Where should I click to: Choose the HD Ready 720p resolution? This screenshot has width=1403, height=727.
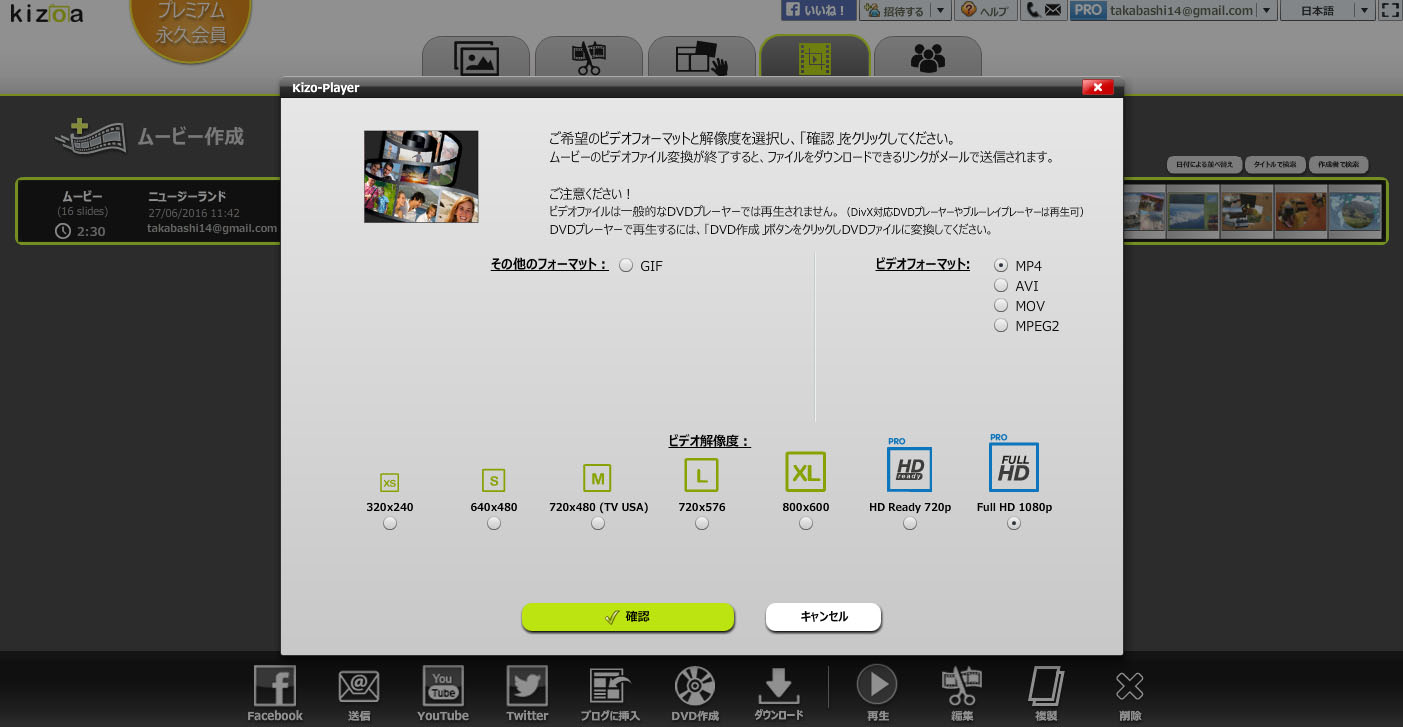pos(910,523)
